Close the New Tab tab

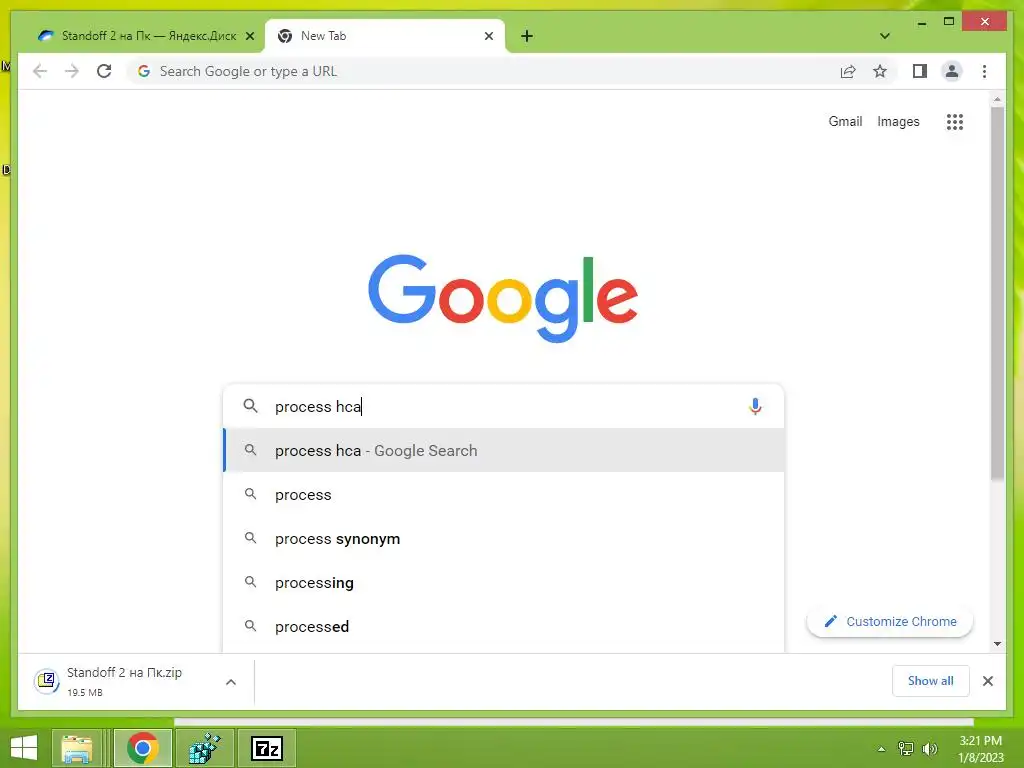tap(488, 36)
